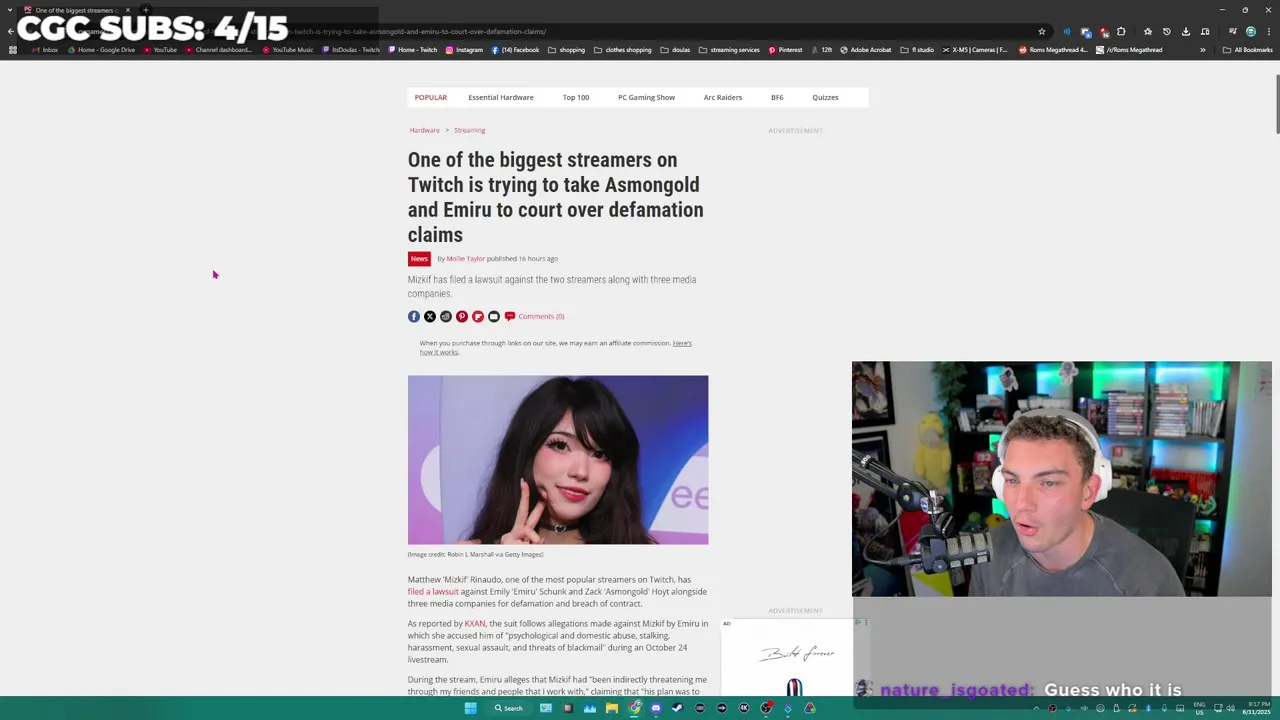This screenshot has height=720, width=1280.
Task: Open the POPULAR nav item
Action: (x=431, y=97)
